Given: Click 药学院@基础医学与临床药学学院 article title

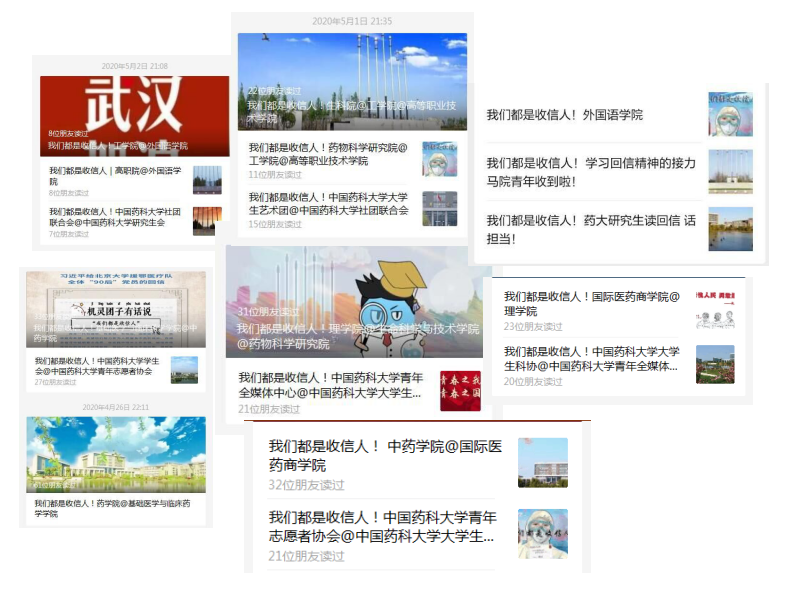Looking at the screenshot, I should (112, 509).
